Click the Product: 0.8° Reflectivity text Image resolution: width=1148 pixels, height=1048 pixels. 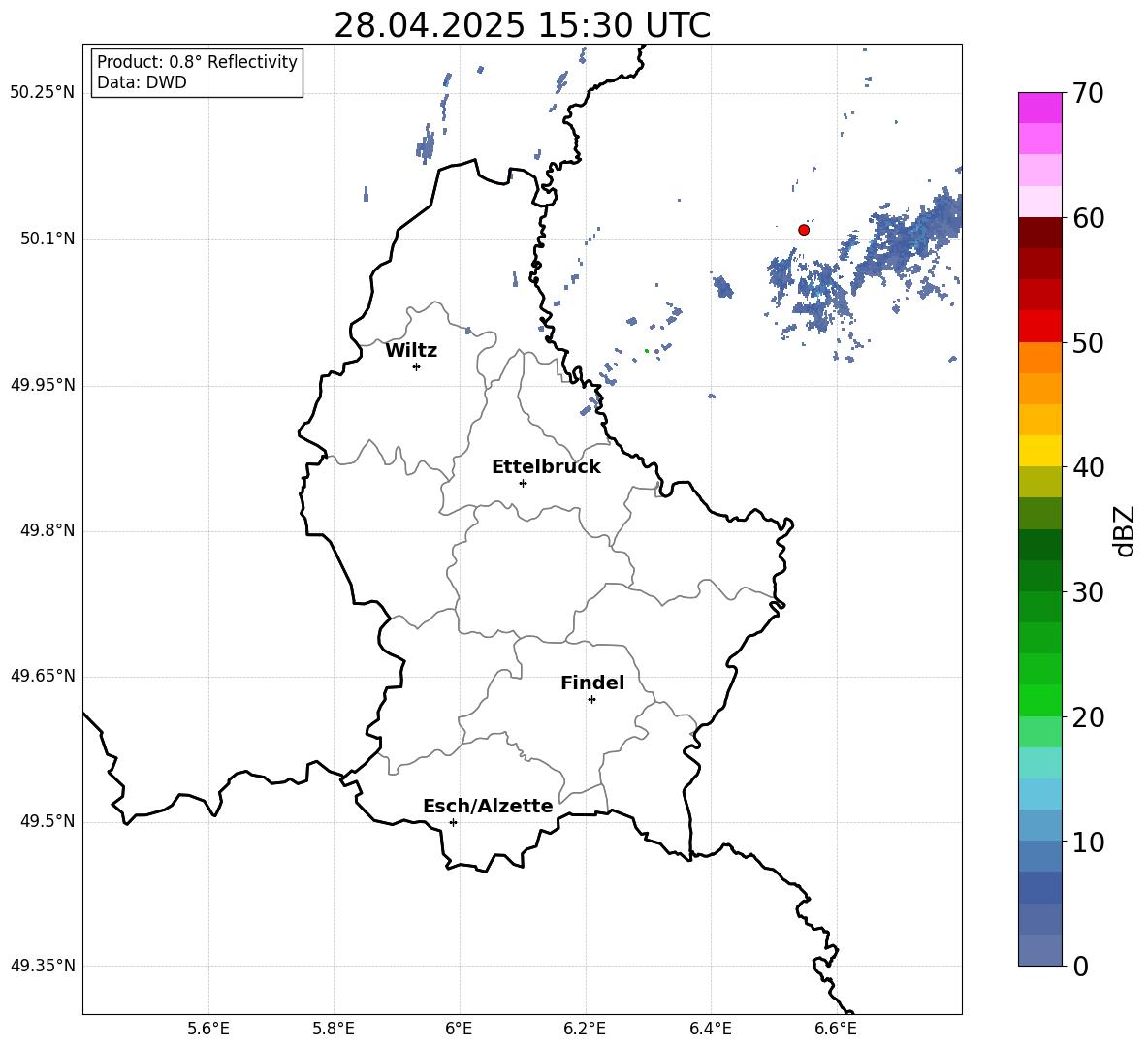(x=197, y=62)
